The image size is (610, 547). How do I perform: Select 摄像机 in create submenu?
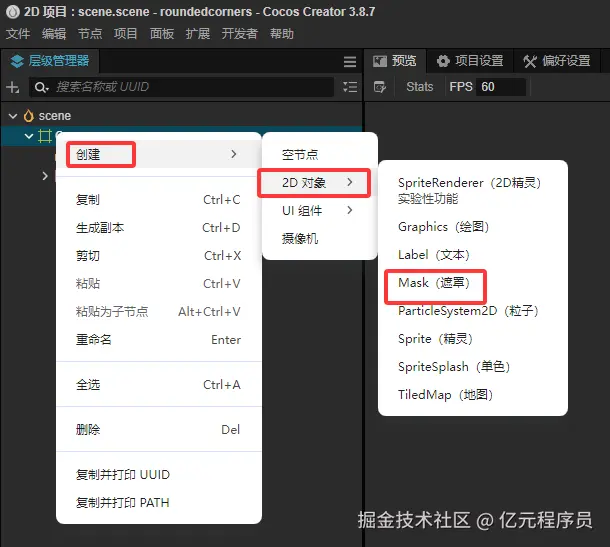320,238
